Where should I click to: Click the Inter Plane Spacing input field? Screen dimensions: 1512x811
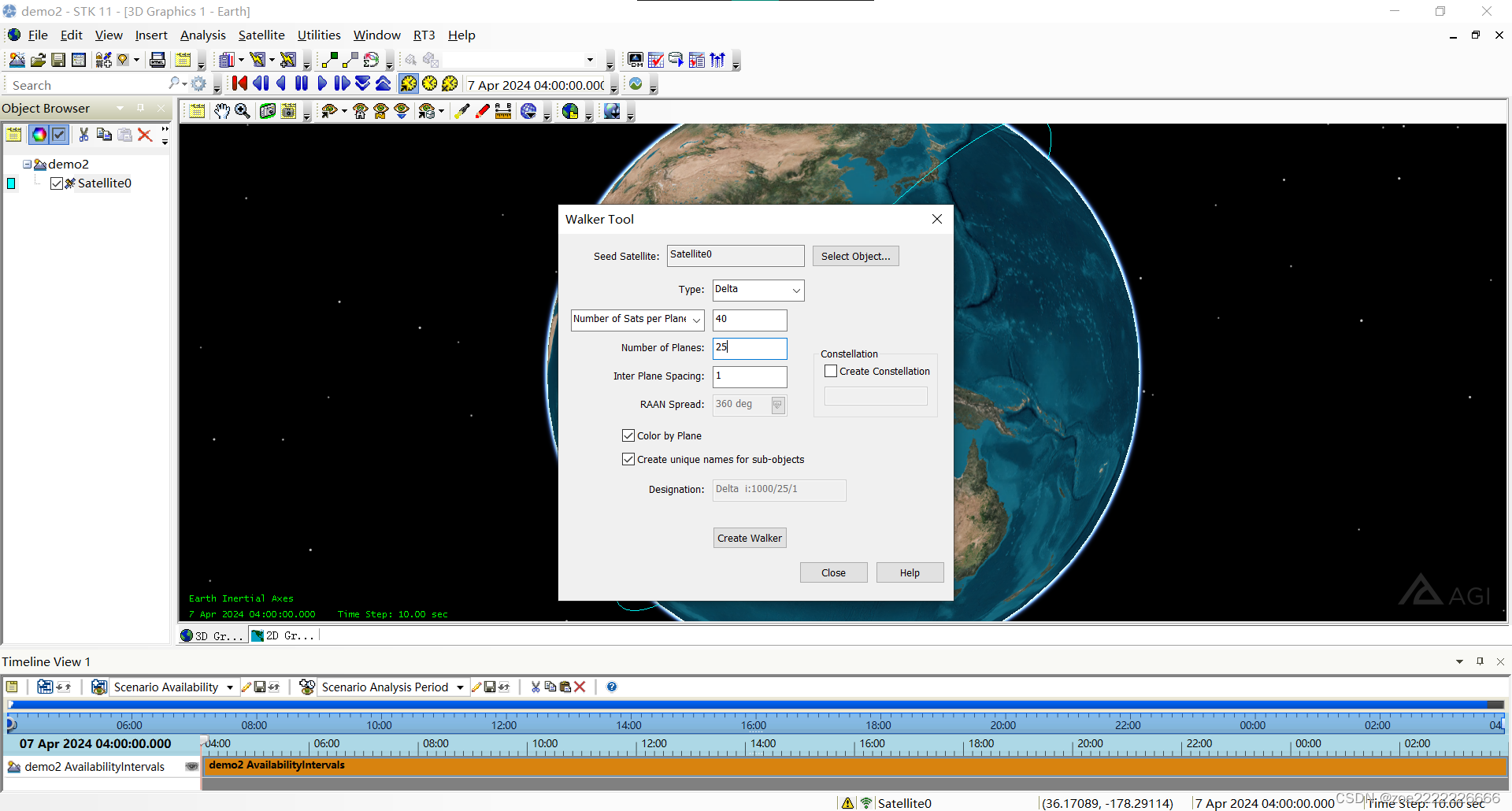click(x=750, y=376)
